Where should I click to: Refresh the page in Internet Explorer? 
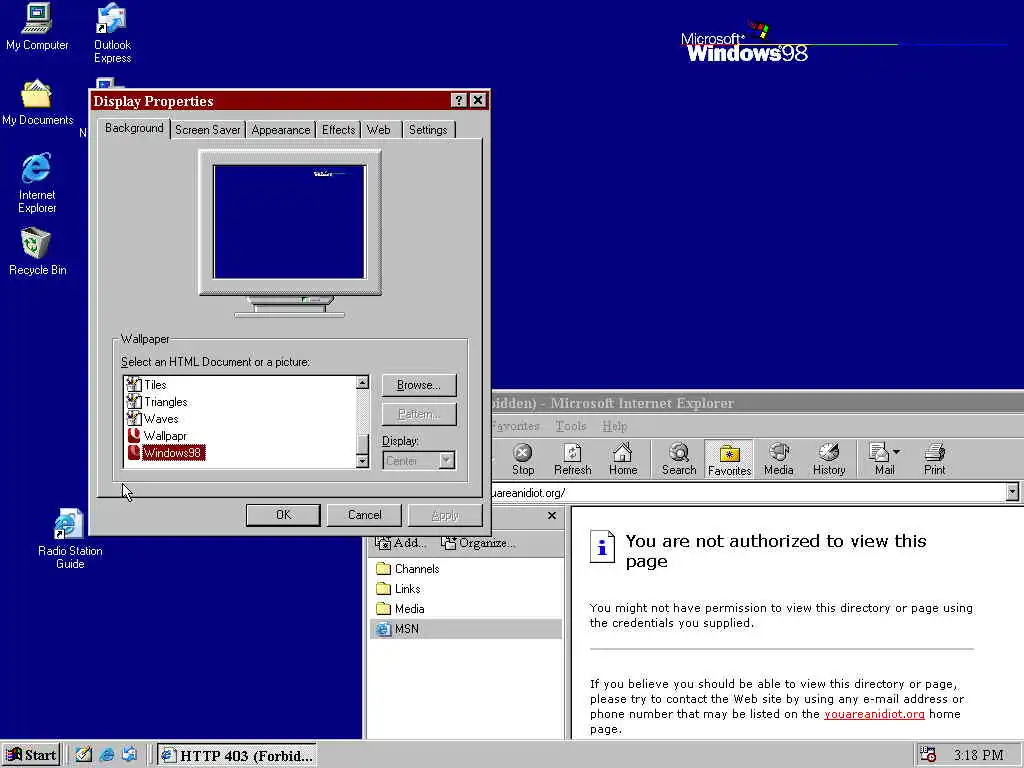coord(572,459)
